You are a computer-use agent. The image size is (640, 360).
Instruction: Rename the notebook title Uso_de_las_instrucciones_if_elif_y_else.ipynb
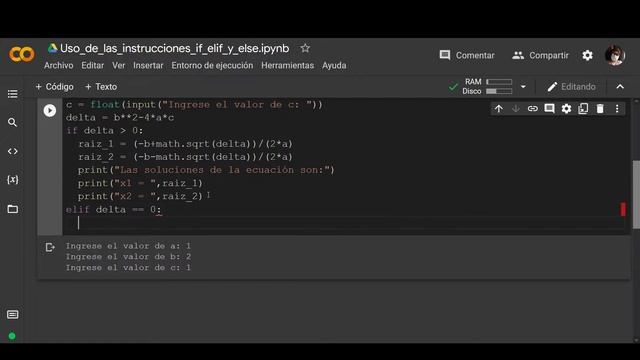(x=175, y=48)
